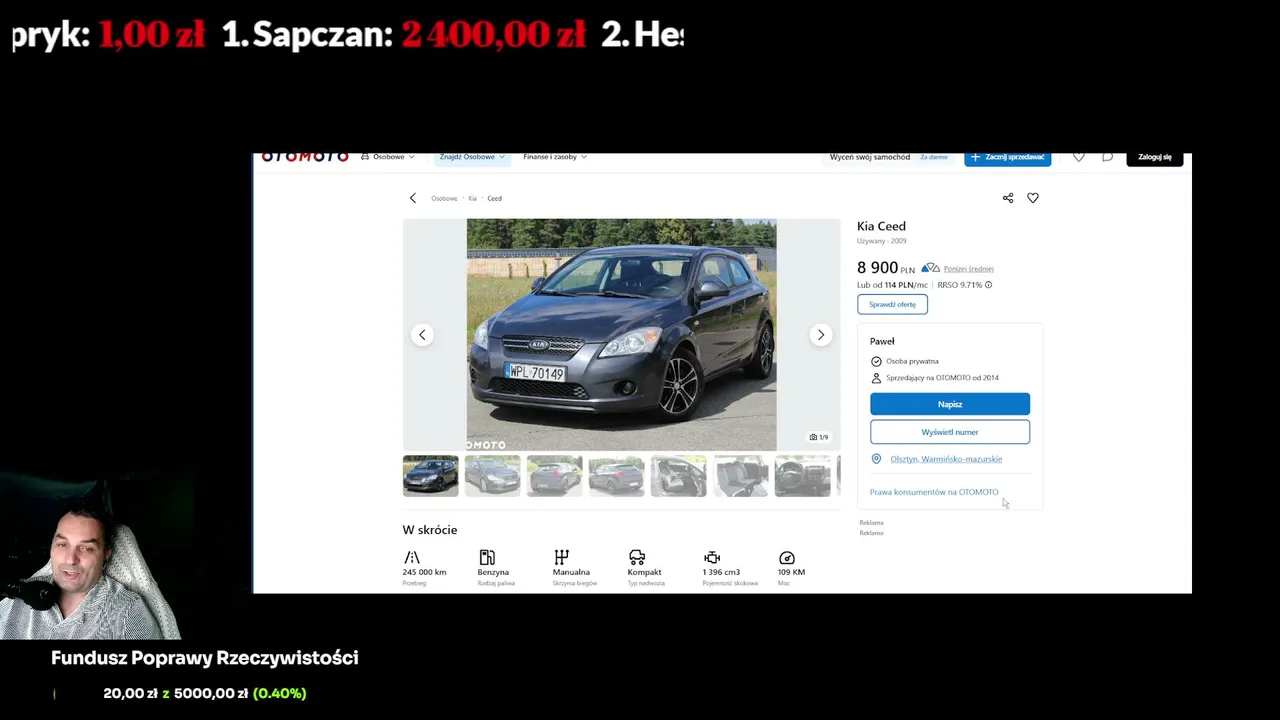1280x720 pixels.
Task: Click the 1 396 cm3 engine capacity value
Action: pos(721,572)
